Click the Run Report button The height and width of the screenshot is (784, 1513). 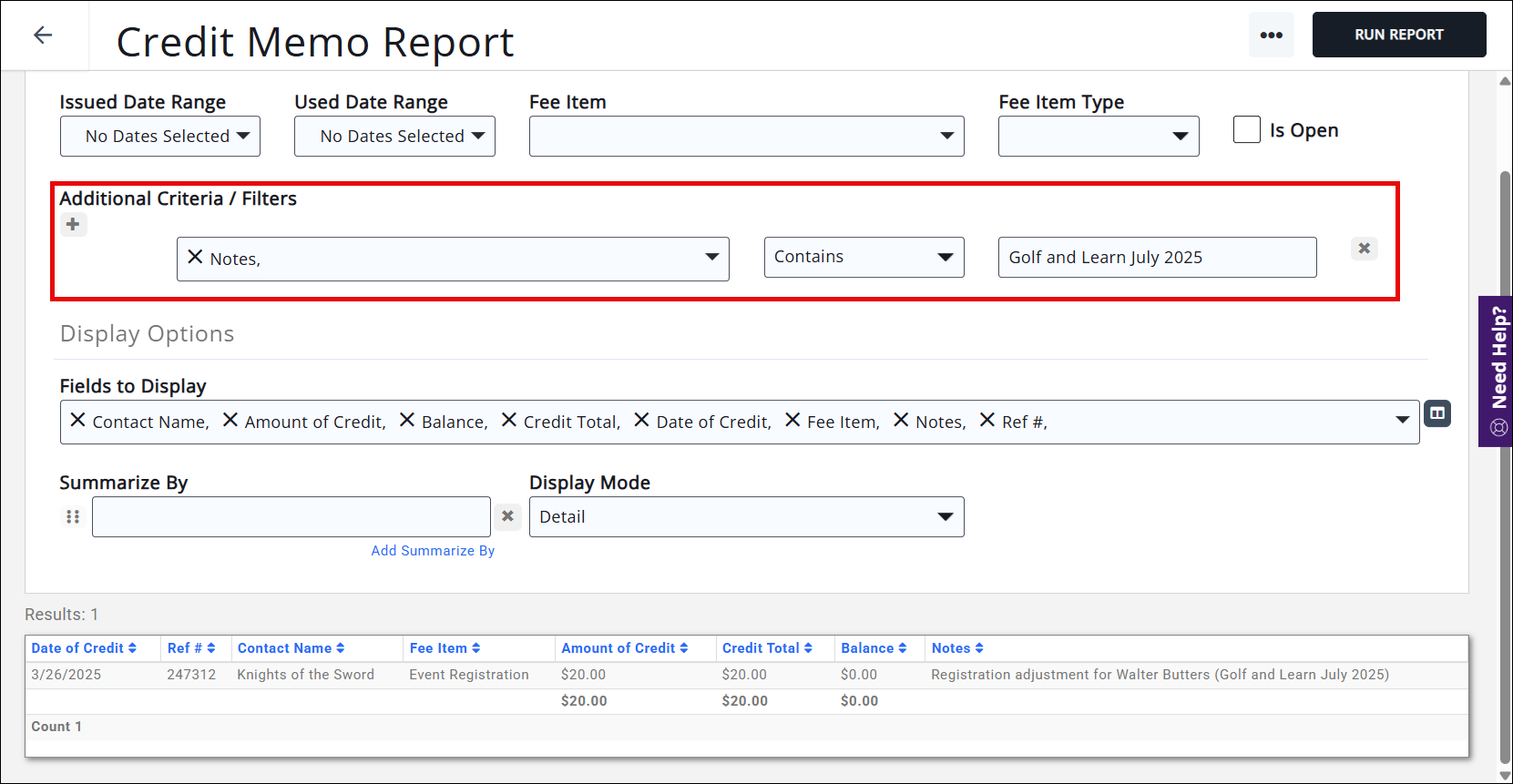pos(1398,35)
